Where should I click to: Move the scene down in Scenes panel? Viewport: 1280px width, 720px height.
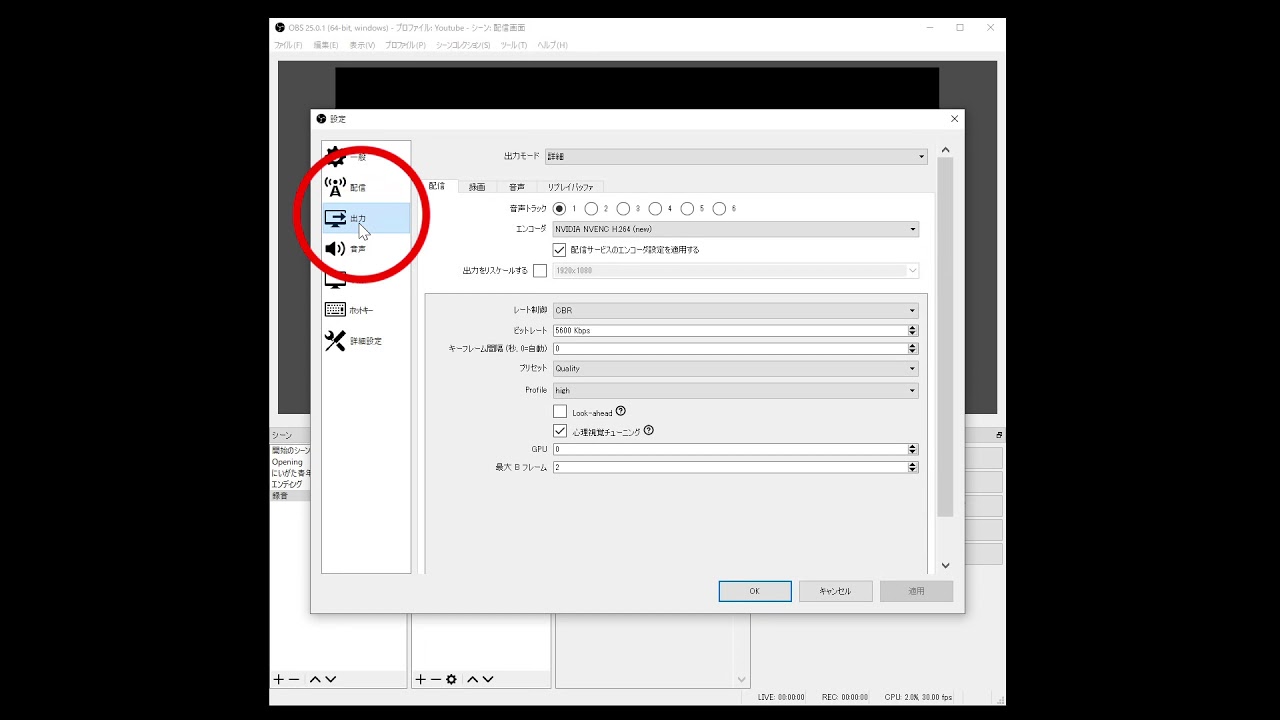click(x=331, y=679)
